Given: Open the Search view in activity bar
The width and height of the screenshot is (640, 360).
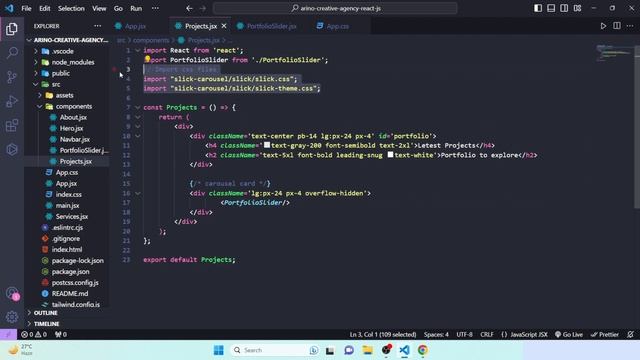Looking at the screenshot, I should [12, 53].
